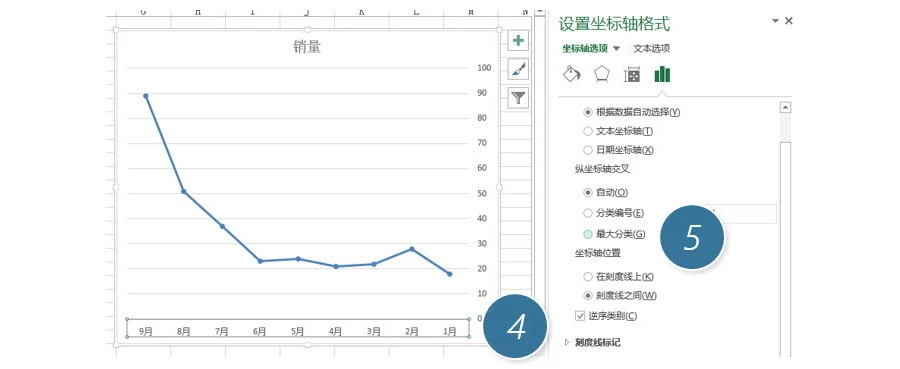This screenshot has width=900, height=369.
Task: Switch to 坐标轴选项 tab
Action: (x=585, y=48)
